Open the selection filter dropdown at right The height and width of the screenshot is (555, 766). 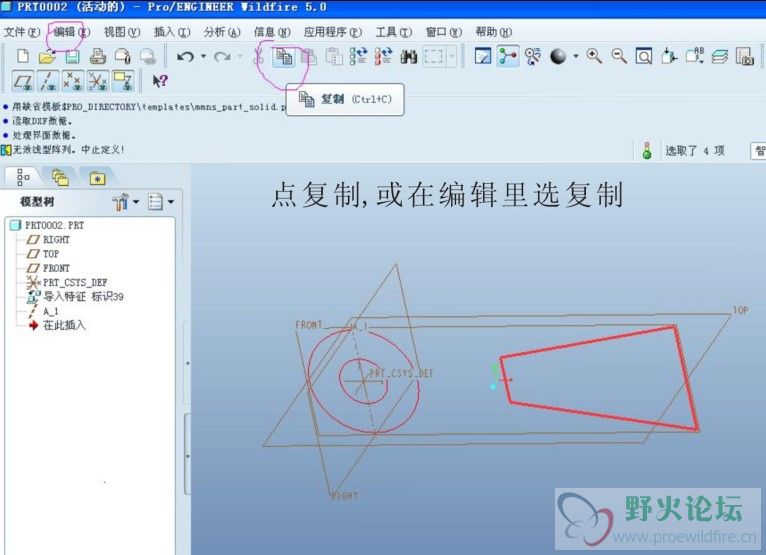pos(759,150)
